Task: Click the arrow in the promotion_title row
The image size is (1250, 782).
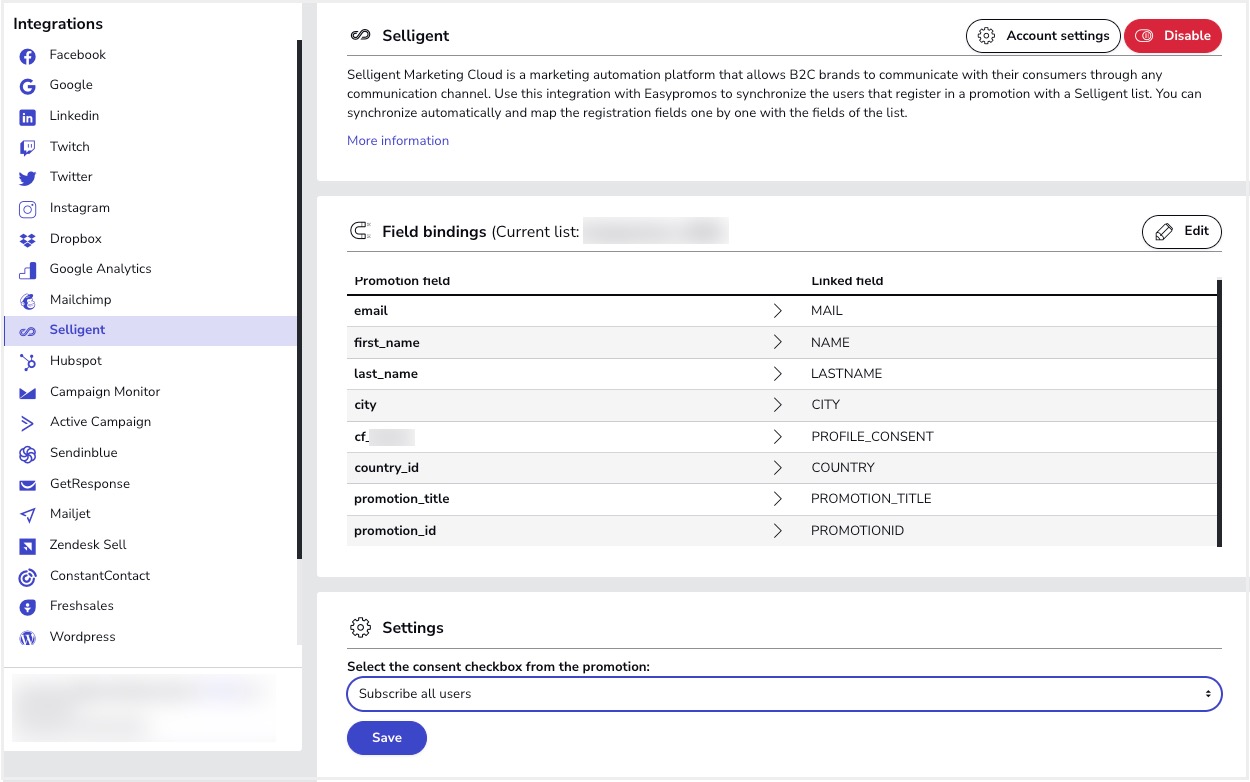Action: [x=777, y=499]
